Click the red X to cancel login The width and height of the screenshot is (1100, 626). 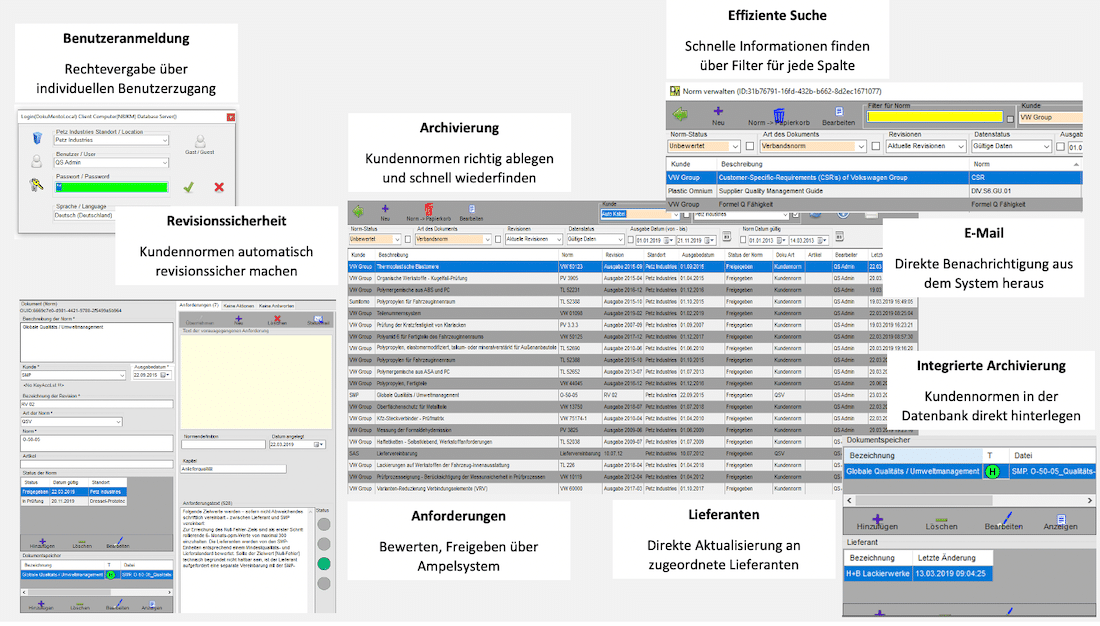click(x=219, y=186)
